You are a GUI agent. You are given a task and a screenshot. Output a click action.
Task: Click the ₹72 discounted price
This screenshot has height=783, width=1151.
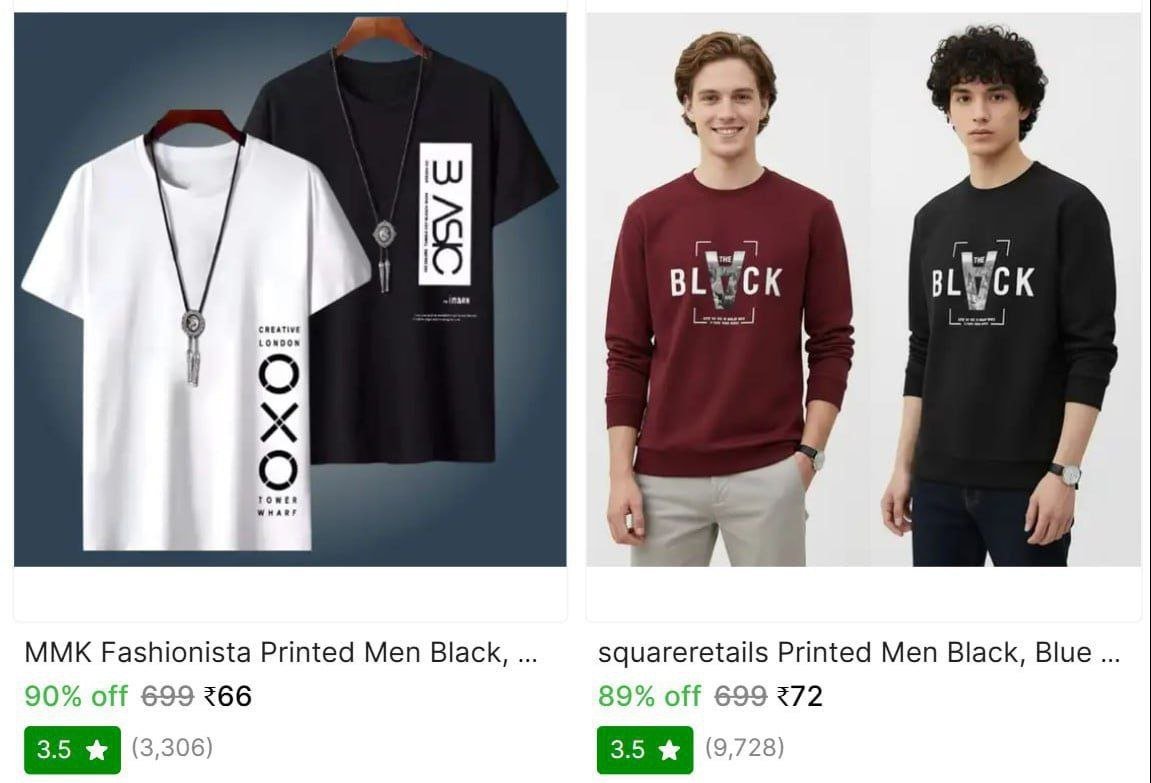click(800, 696)
